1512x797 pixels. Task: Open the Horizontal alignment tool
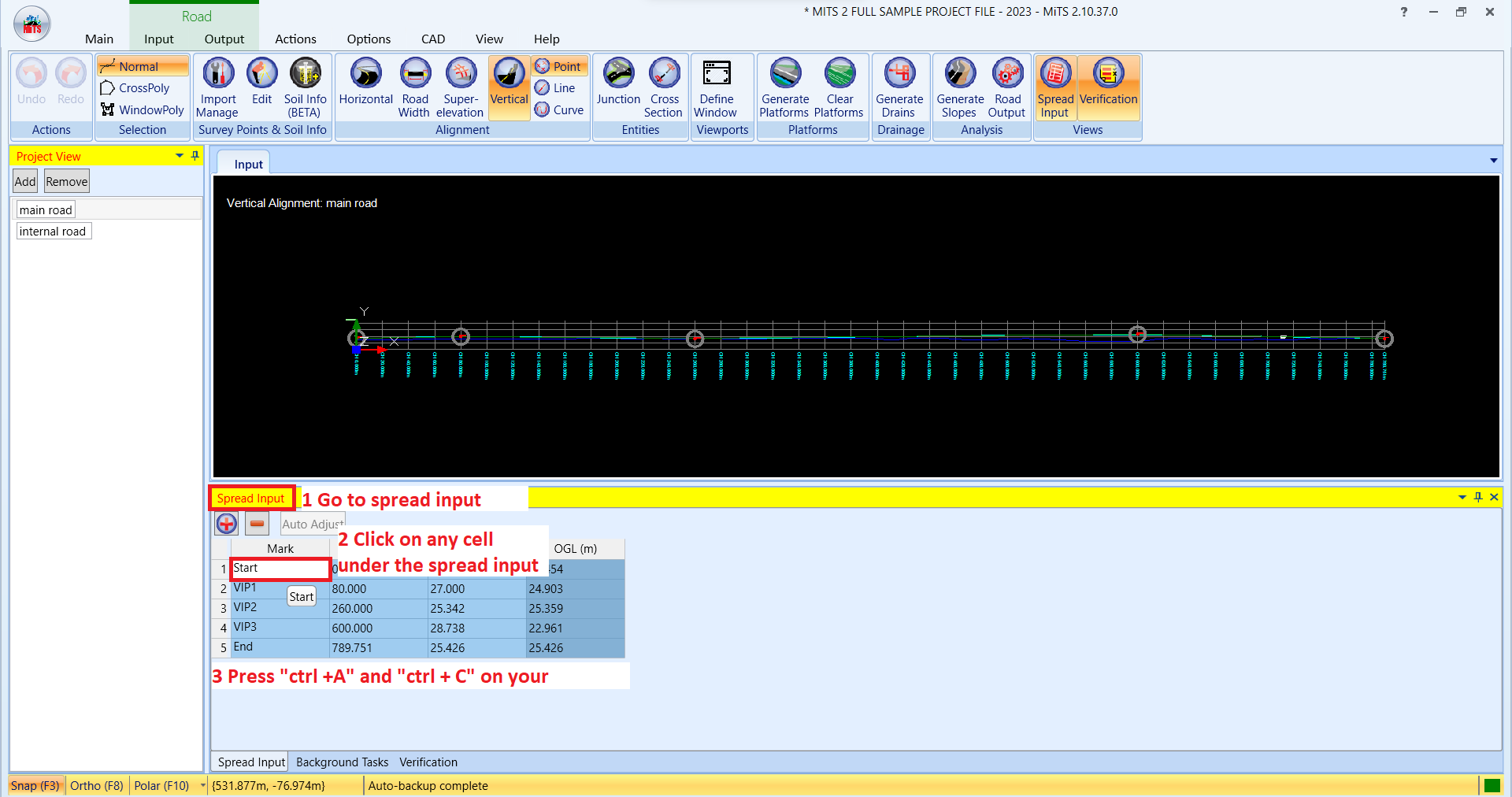coord(365,87)
